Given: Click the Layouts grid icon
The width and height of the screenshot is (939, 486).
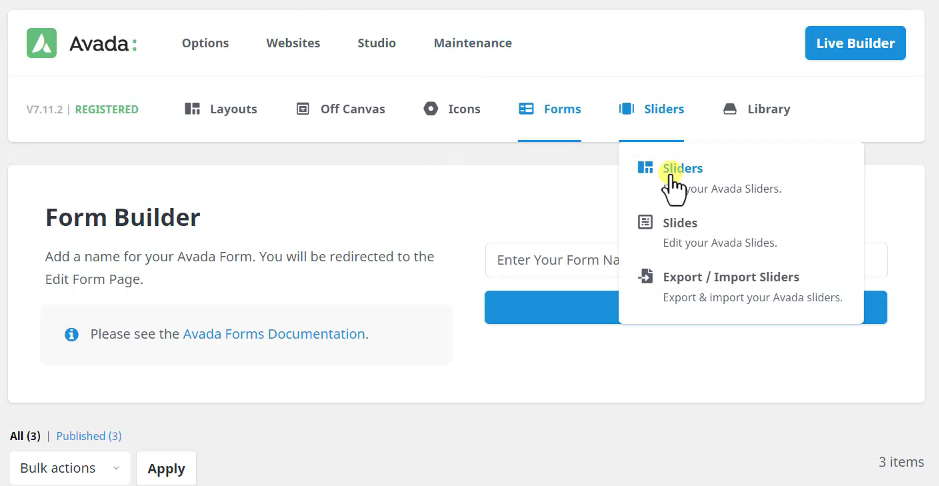Looking at the screenshot, I should 193,109.
